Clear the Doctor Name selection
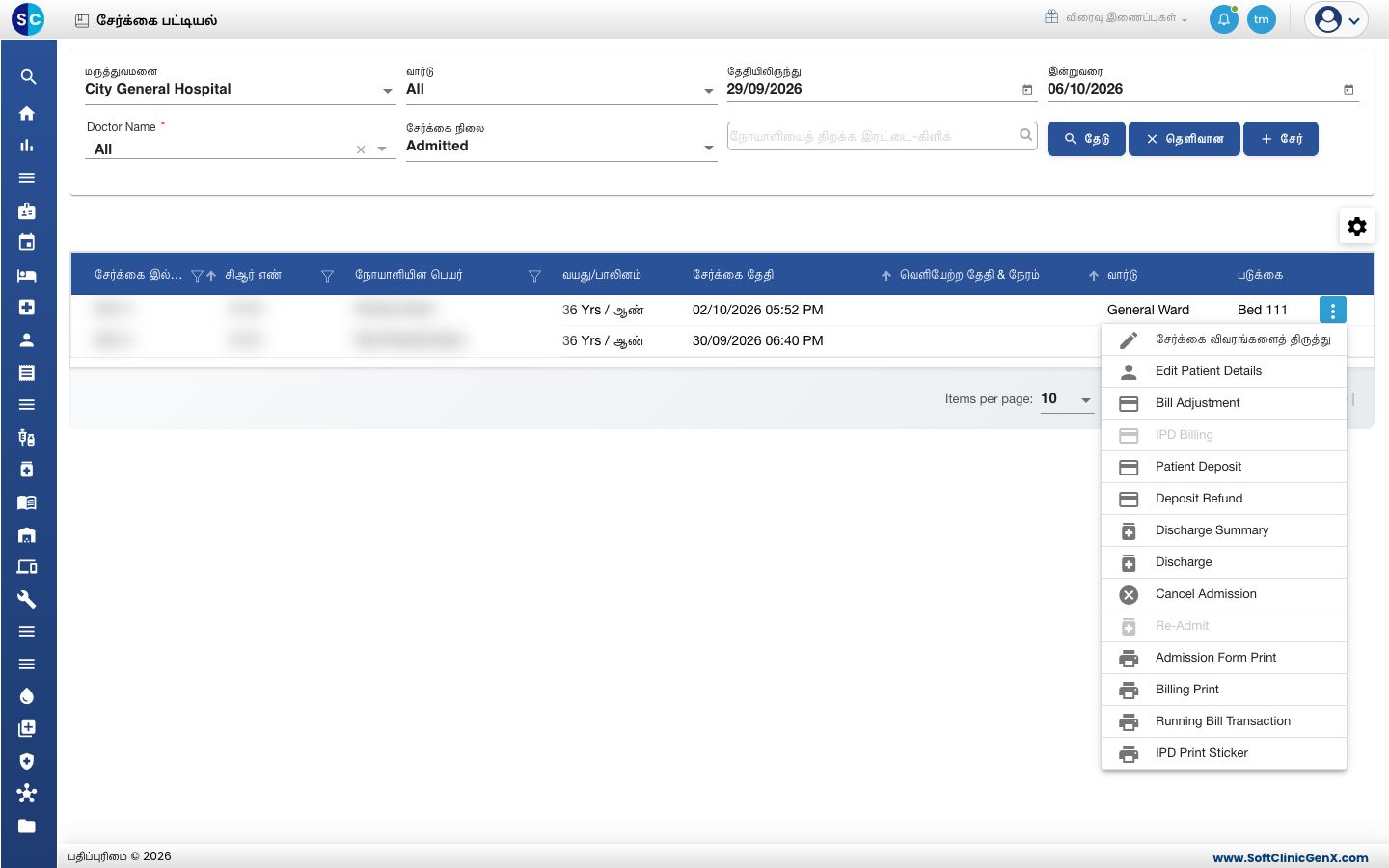Screen dimensions: 1389x868 (x=361, y=149)
